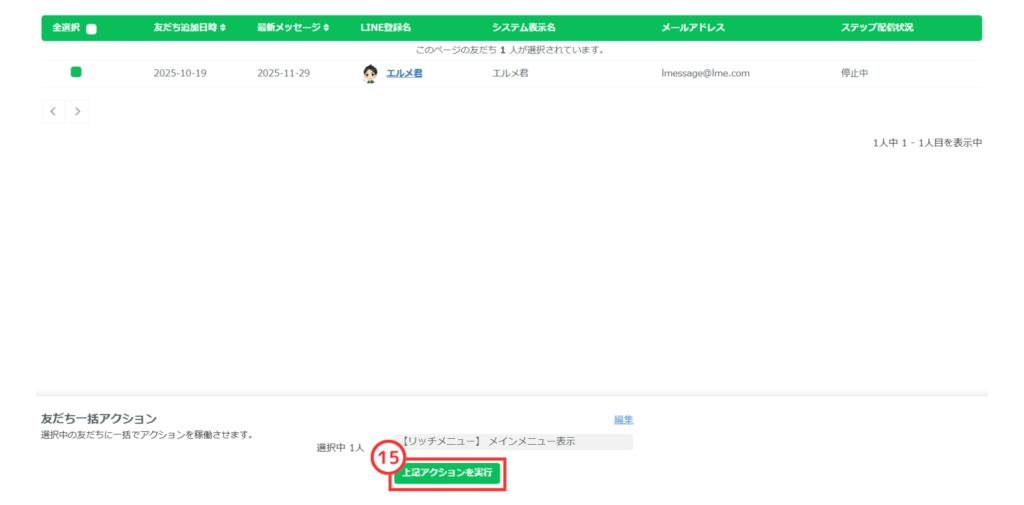The width and height of the screenshot is (1024, 505).
Task: Toggle the 全選択 select-all checkbox
Action: [x=92, y=28]
